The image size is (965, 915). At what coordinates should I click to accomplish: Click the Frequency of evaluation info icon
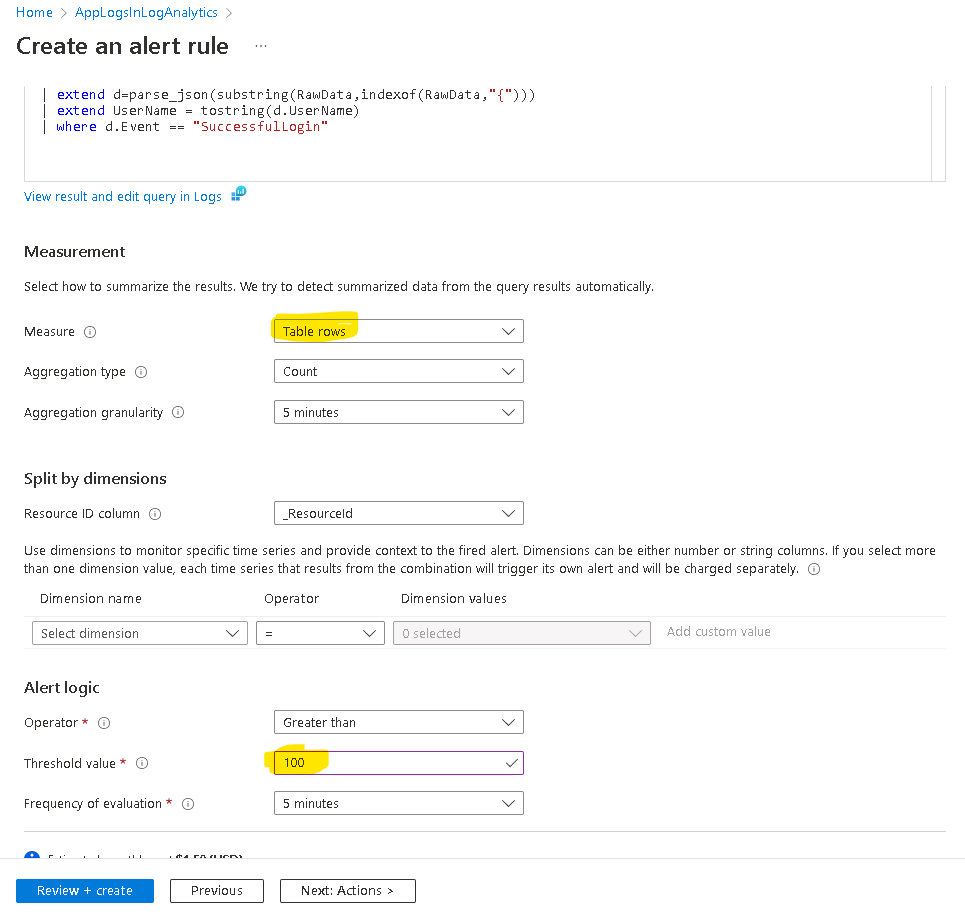[188, 804]
